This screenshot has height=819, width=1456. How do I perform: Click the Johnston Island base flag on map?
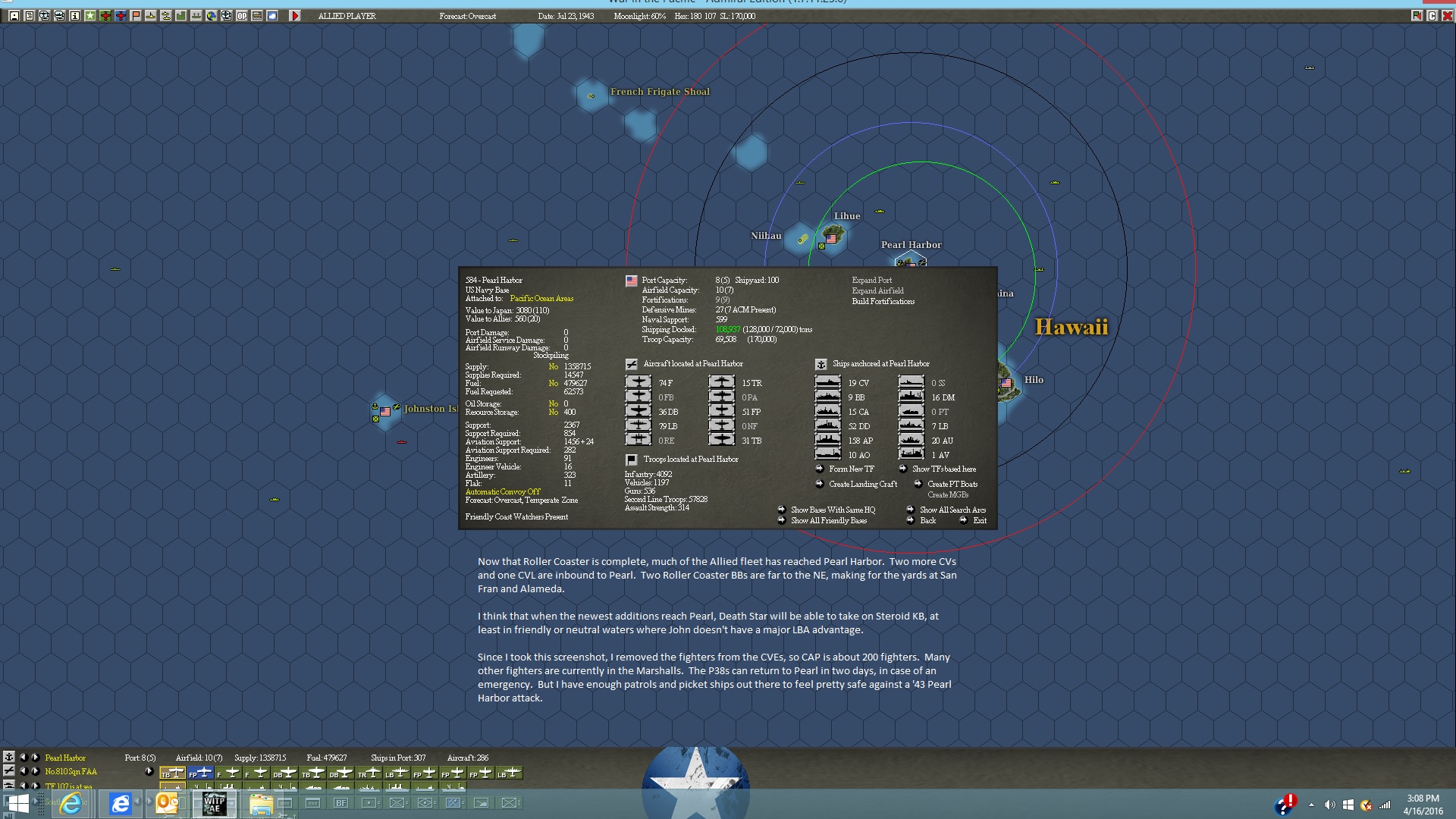coord(385,412)
